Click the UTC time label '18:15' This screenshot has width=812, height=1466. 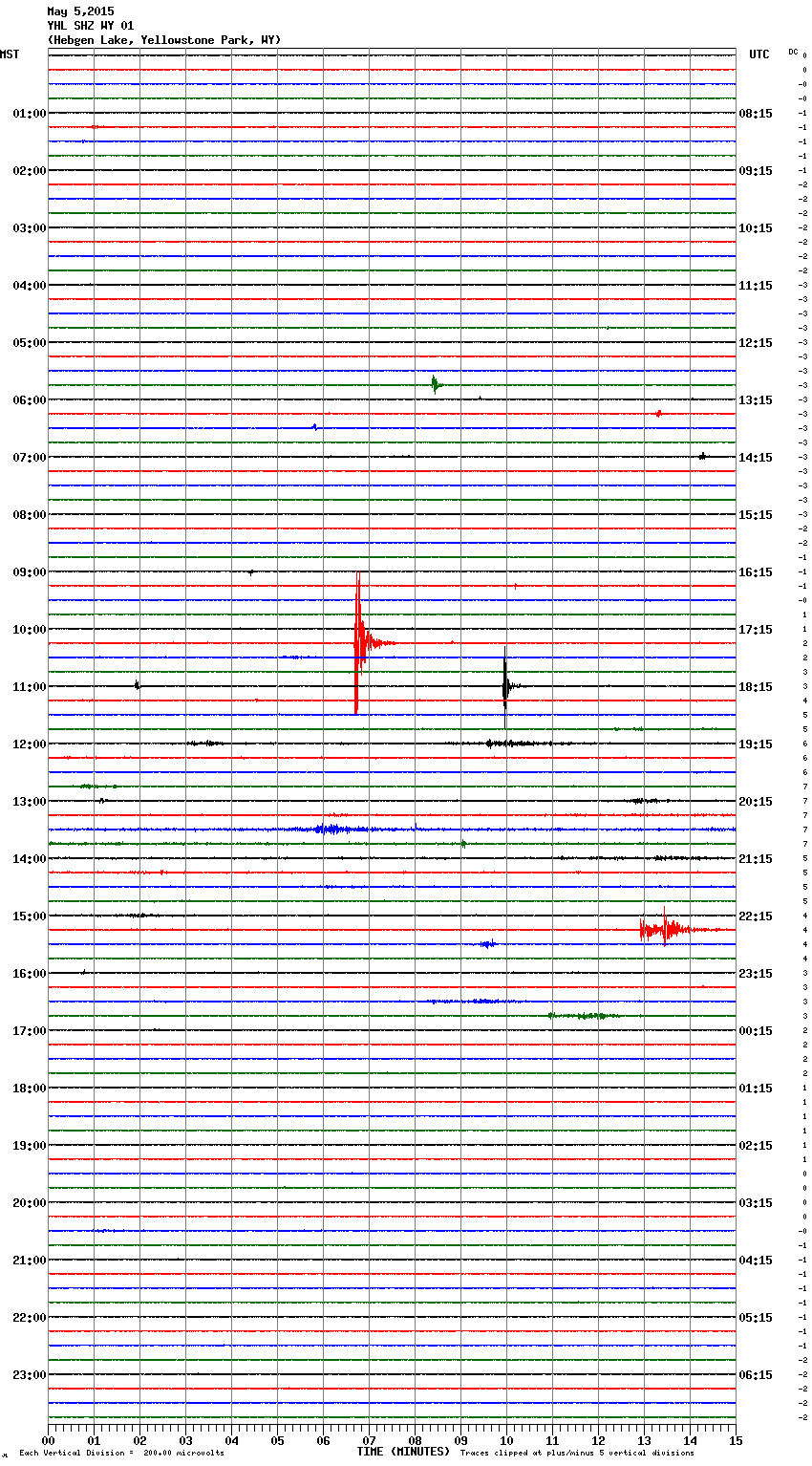tap(756, 687)
